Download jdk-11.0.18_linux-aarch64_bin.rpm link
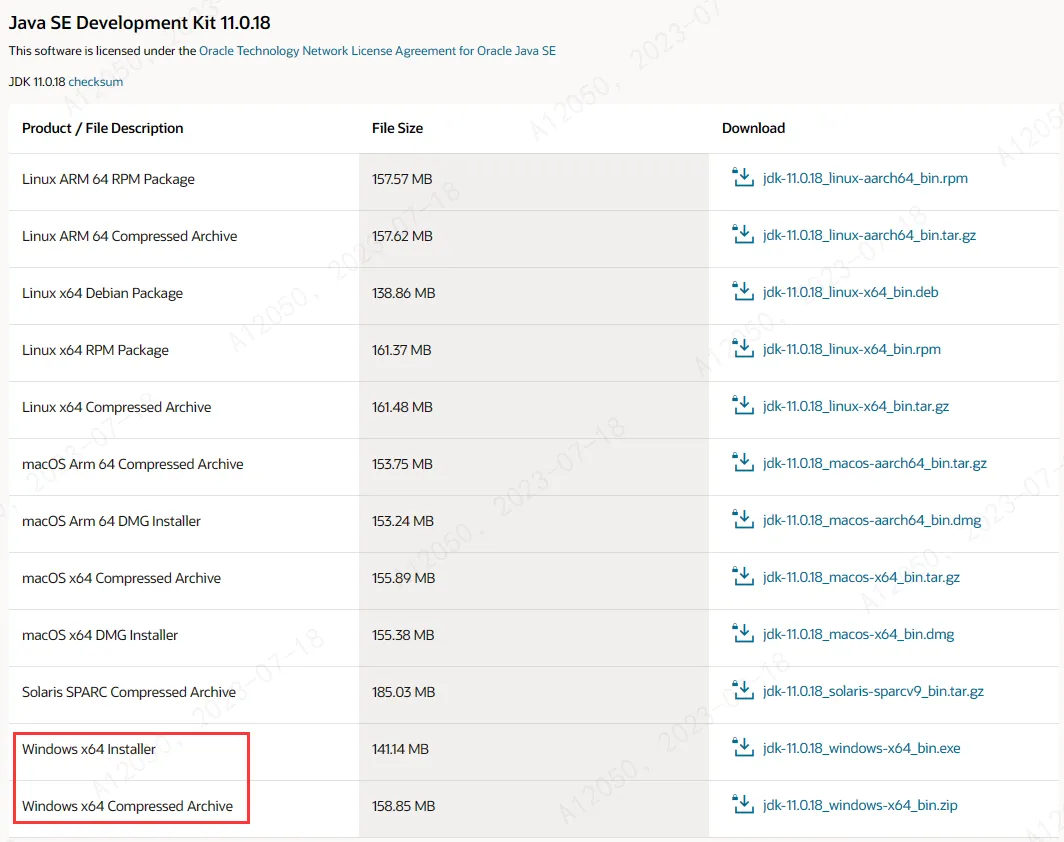The image size is (1064, 842). tap(865, 178)
